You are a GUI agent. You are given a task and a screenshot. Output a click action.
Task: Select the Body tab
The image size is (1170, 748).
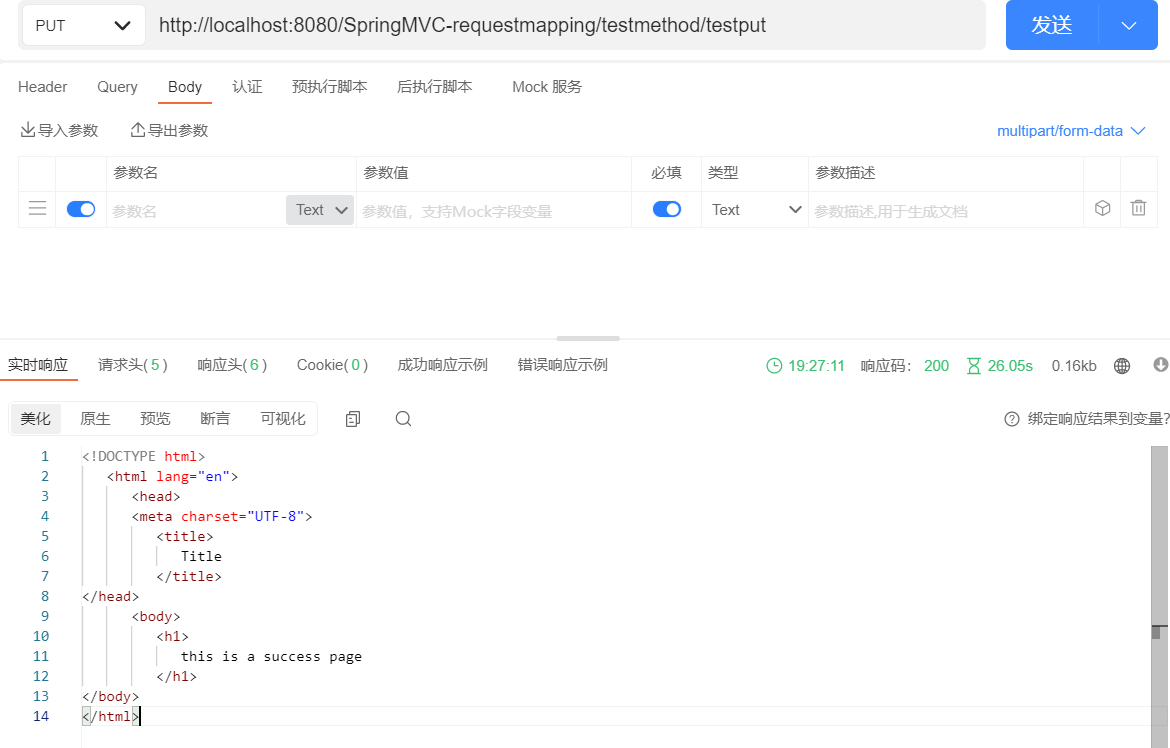pyautogui.click(x=185, y=87)
